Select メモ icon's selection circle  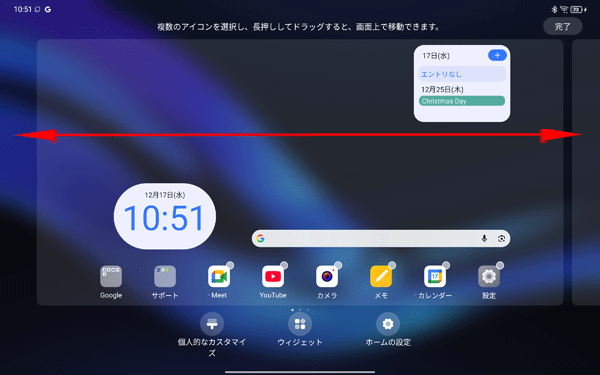click(x=392, y=265)
